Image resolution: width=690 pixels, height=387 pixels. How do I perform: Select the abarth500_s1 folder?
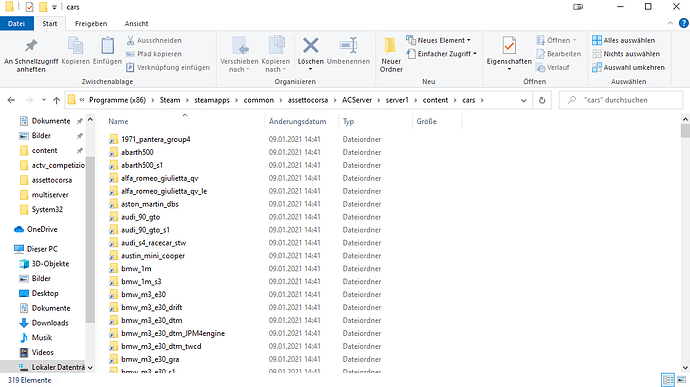pyautogui.click(x=142, y=165)
